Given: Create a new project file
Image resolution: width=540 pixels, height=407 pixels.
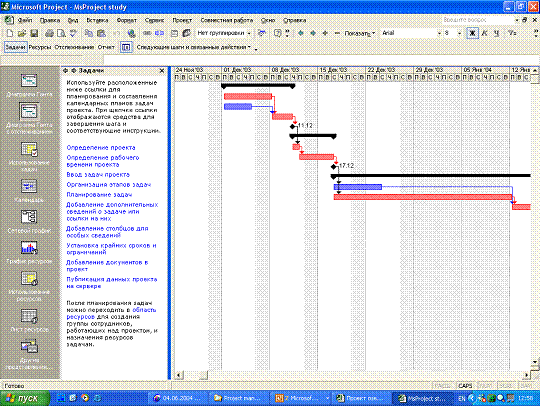Looking at the screenshot, I should 10,33.
